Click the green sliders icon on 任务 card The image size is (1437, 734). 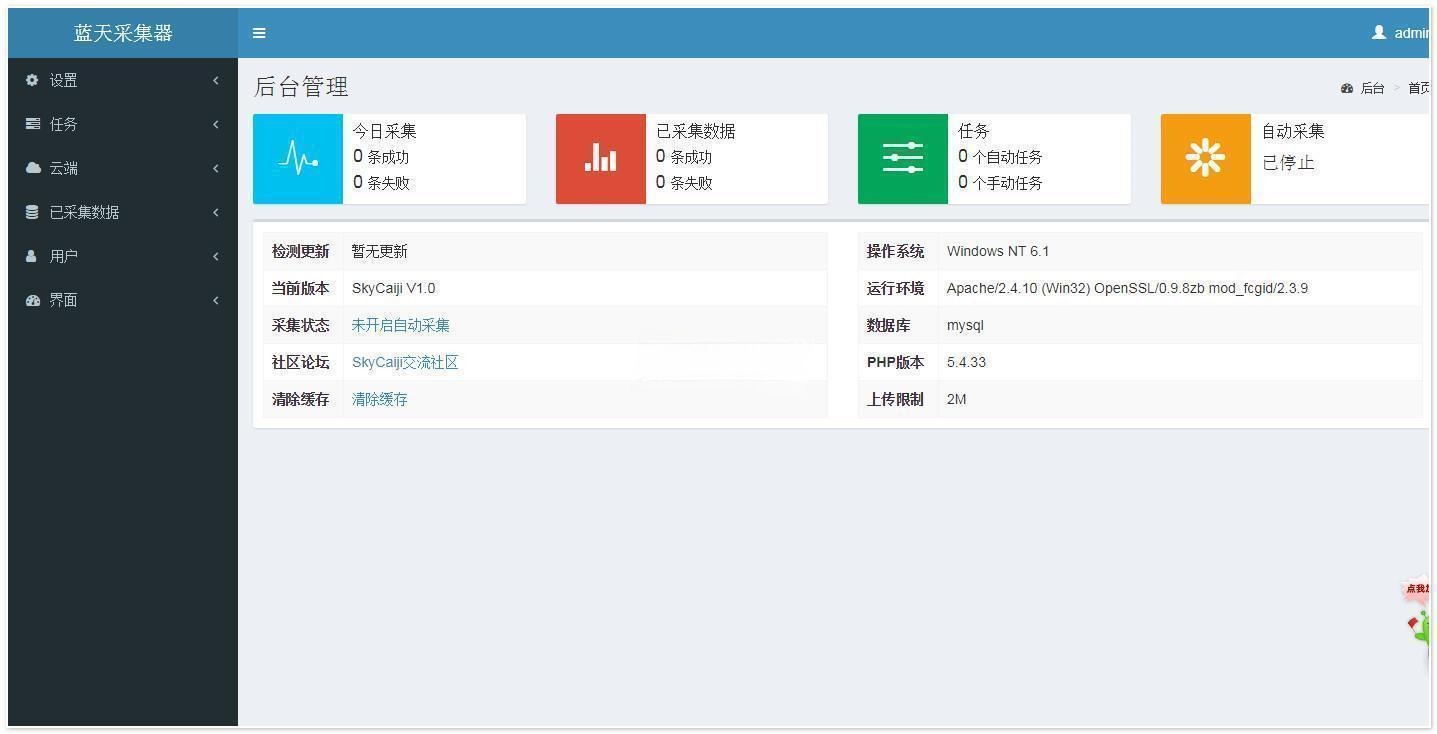click(901, 157)
